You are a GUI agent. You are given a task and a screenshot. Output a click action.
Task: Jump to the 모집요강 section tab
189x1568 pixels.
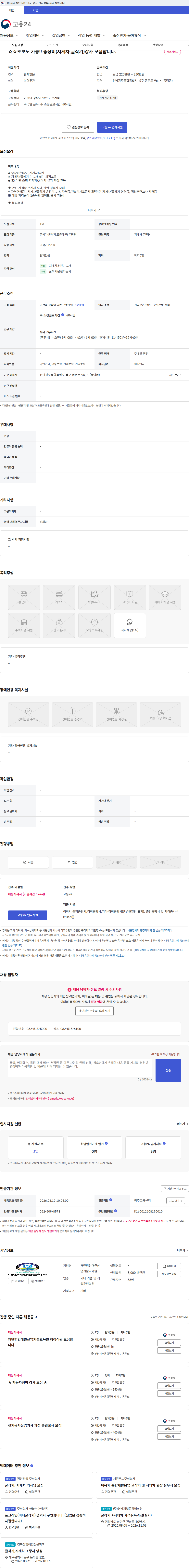(x=18, y=45)
